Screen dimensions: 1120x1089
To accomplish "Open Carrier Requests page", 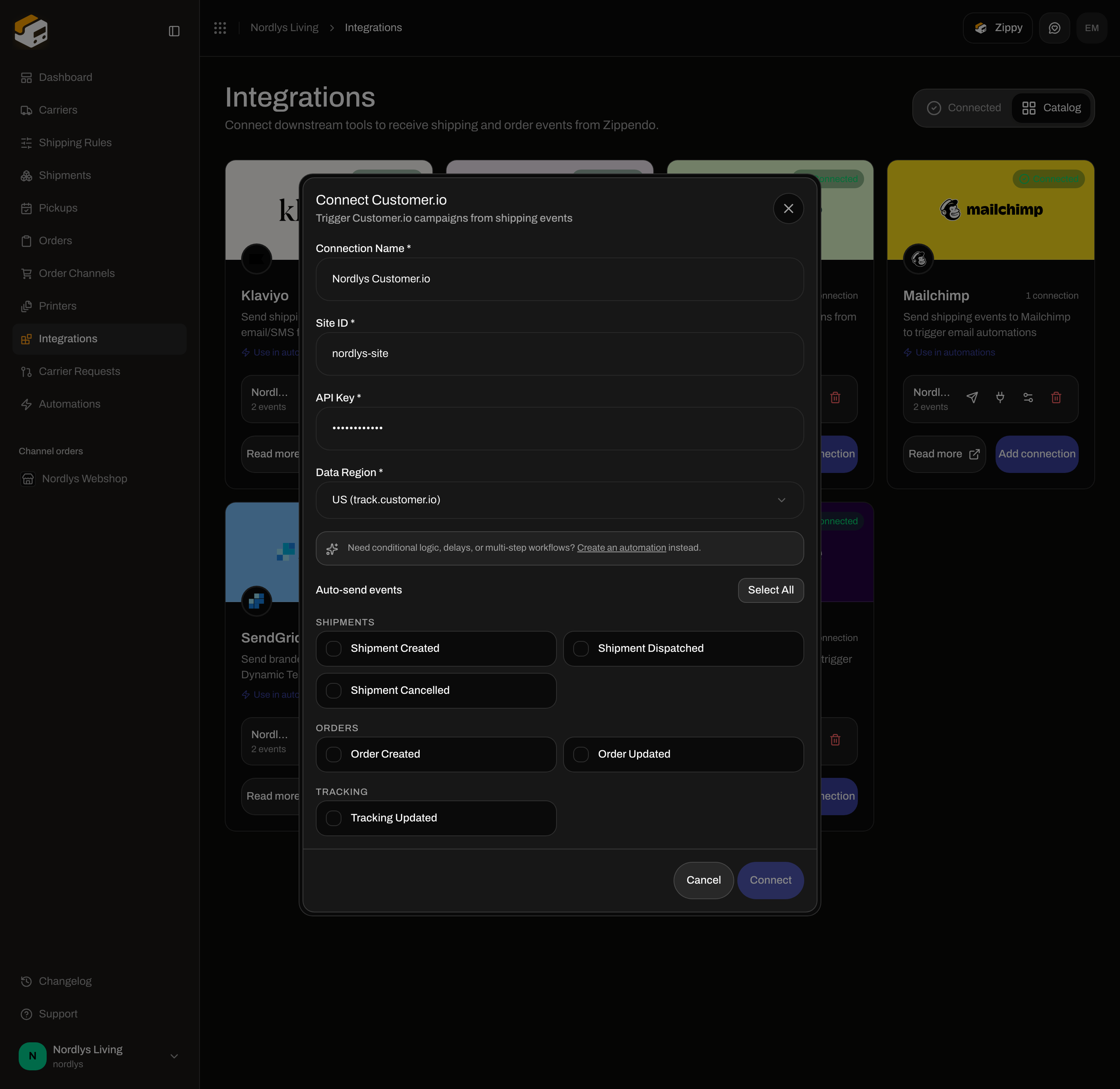I will point(100,371).
